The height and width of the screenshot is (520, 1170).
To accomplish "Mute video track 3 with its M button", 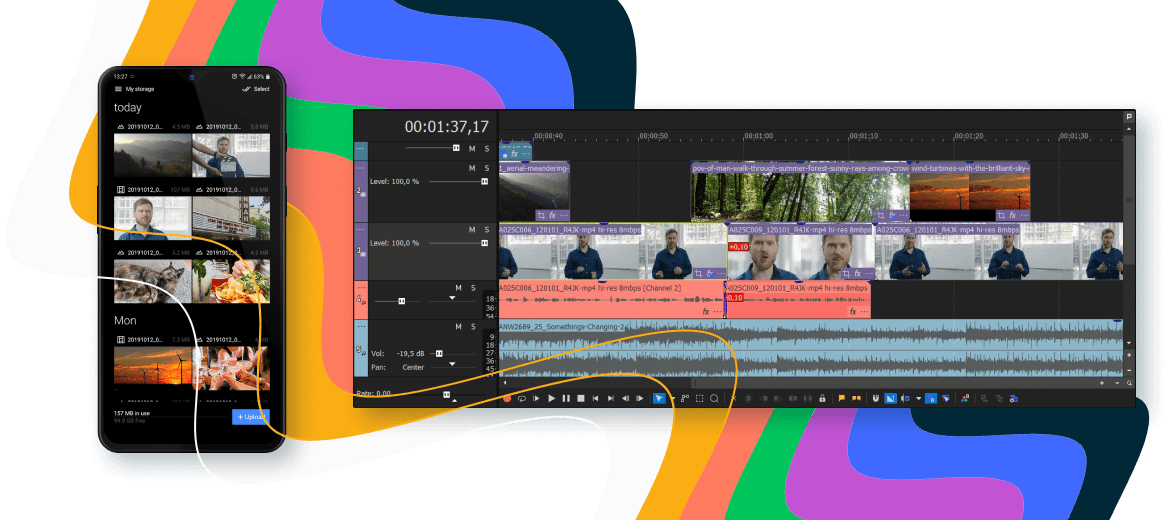I will point(472,230).
